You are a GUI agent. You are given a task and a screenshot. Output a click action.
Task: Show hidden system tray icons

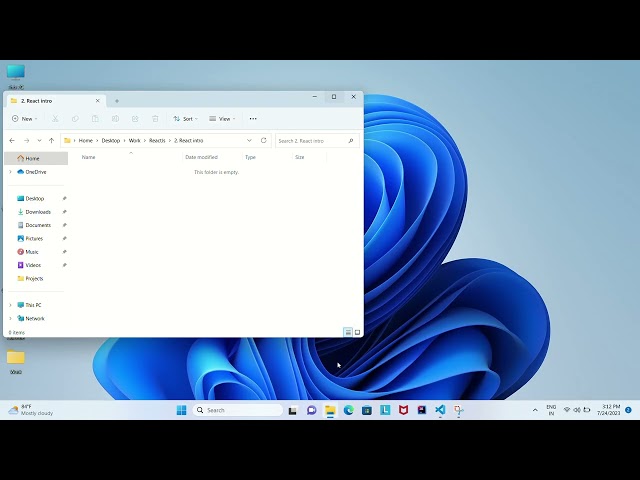coord(535,410)
